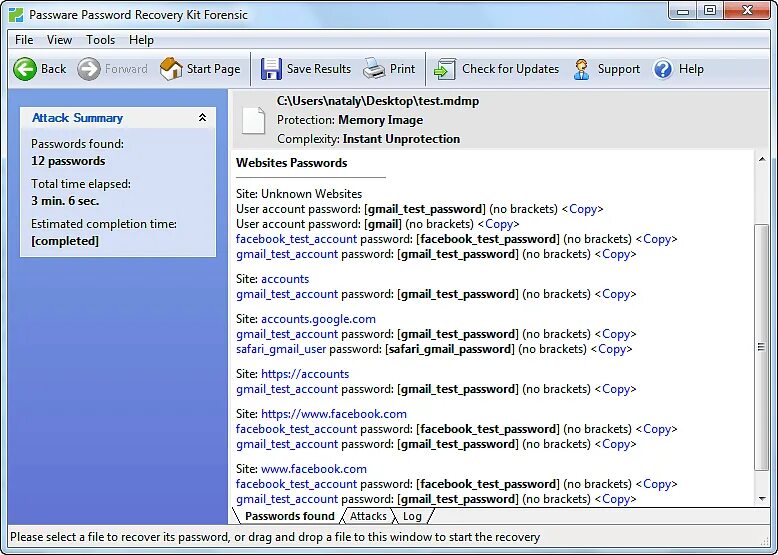The height and width of the screenshot is (555, 778).
Task: Open the www.facebook.com site link
Action: point(314,469)
